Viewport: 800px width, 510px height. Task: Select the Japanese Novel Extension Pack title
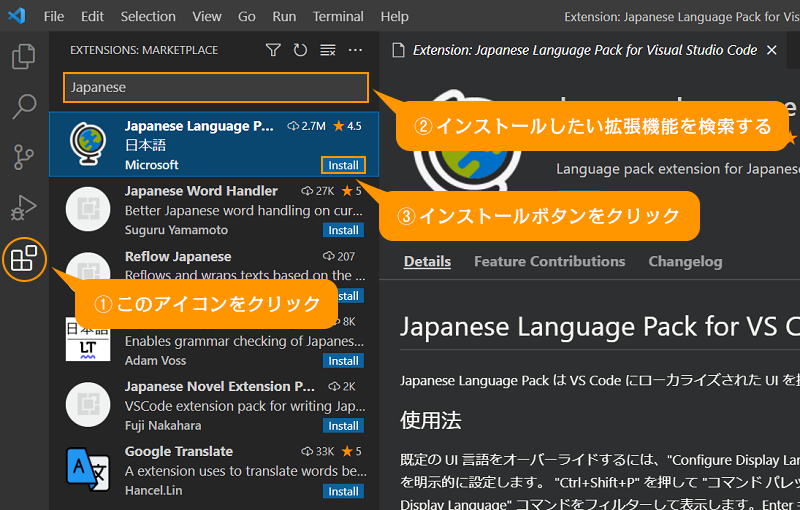219,386
